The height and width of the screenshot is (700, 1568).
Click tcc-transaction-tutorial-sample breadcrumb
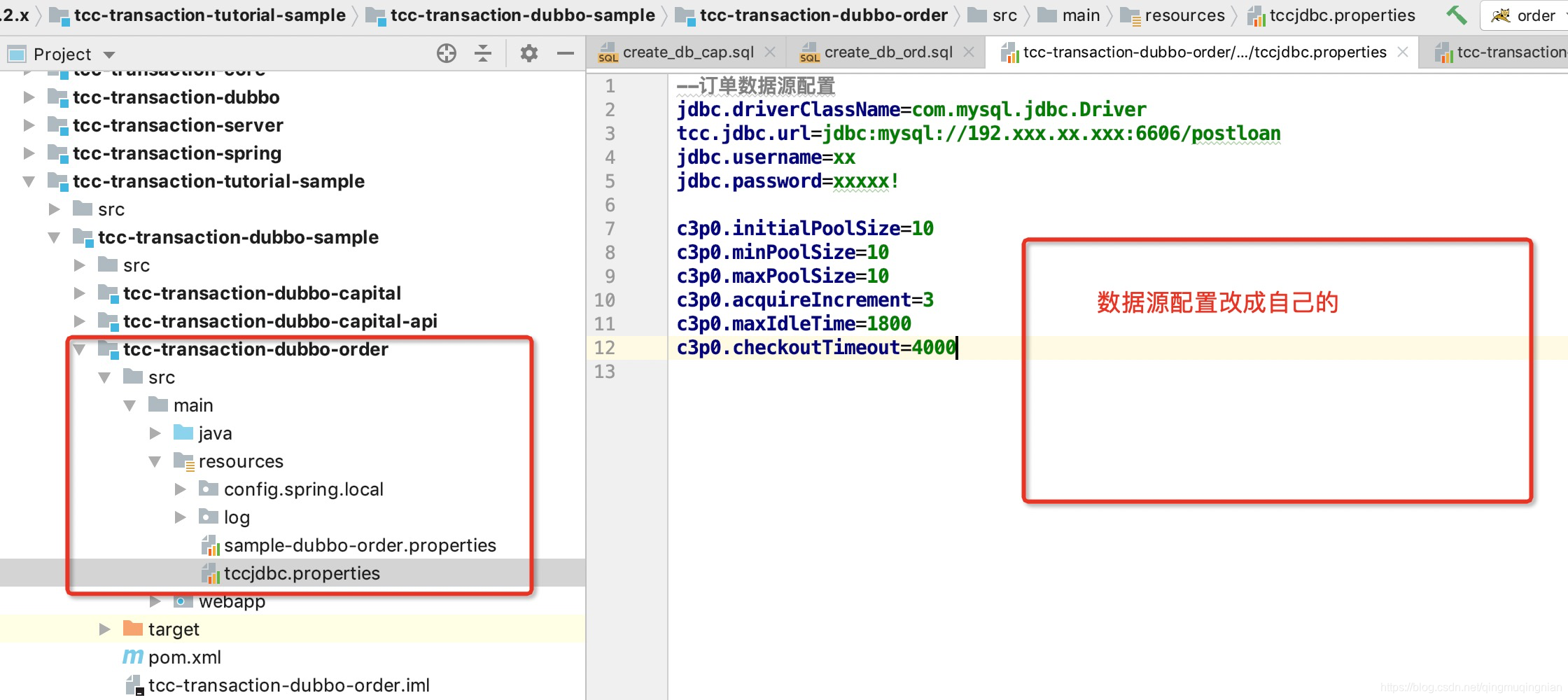(209, 15)
